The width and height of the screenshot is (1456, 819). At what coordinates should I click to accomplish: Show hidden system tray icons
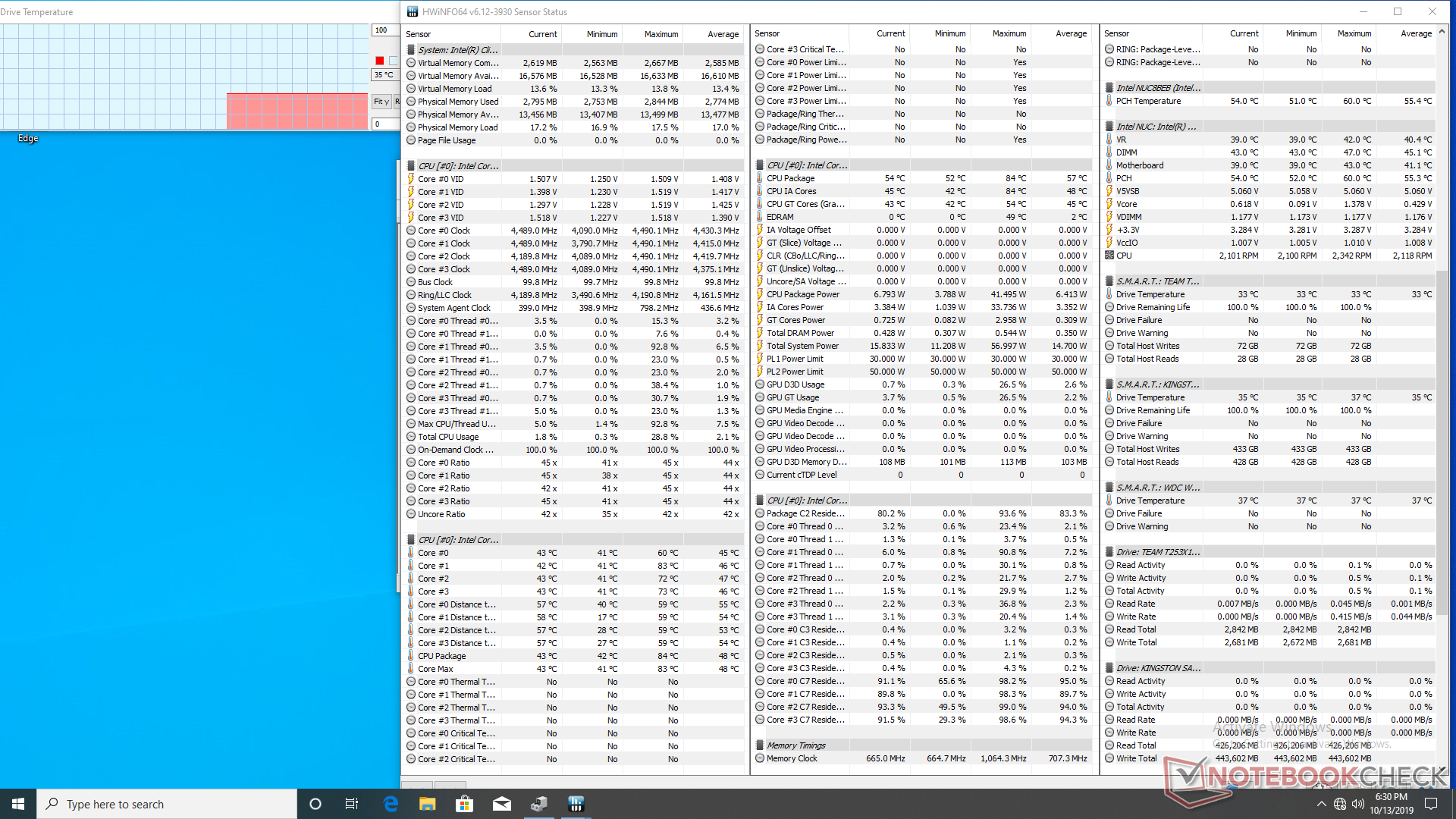[1322, 804]
